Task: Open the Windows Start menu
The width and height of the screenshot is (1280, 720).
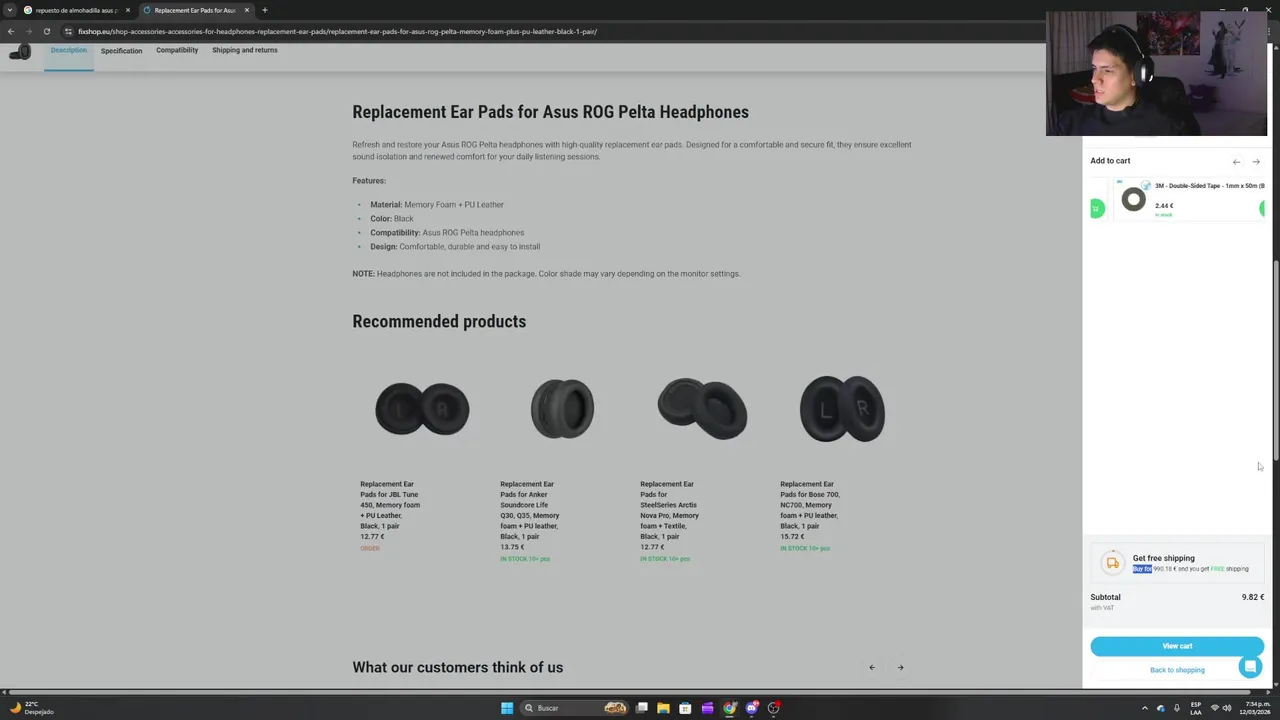Action: pyautogui.click(x=507, y=708)
